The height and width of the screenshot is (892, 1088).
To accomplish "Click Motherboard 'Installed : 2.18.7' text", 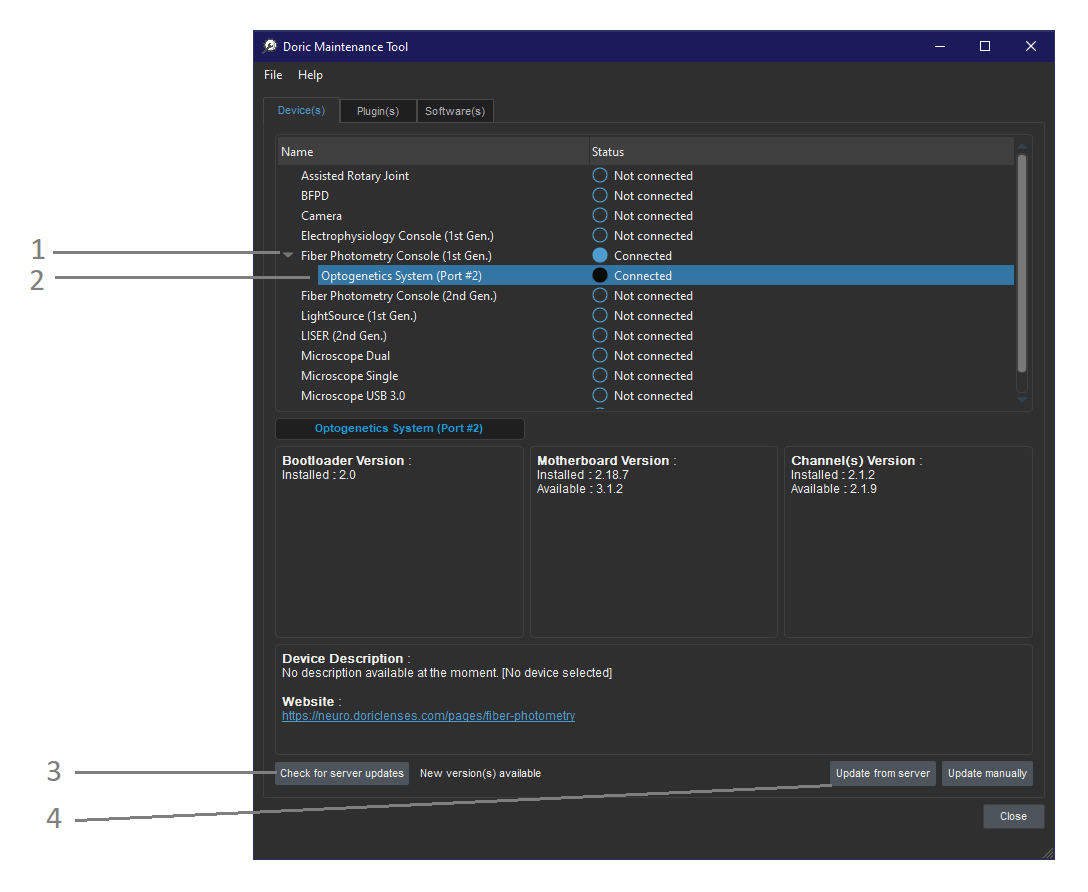I will click(582, 475).
